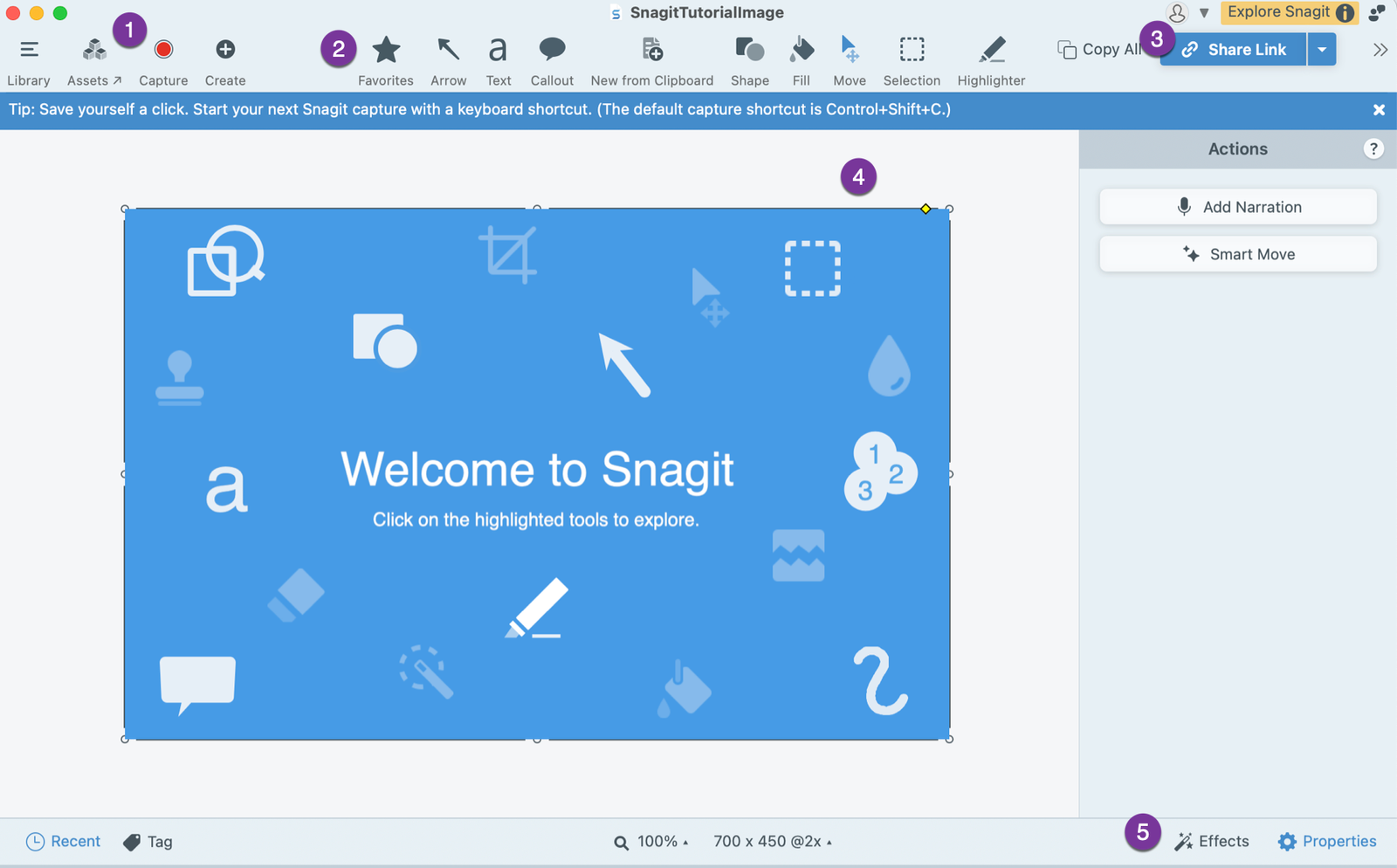Click the Actions panel header text

coord(1237,149)
